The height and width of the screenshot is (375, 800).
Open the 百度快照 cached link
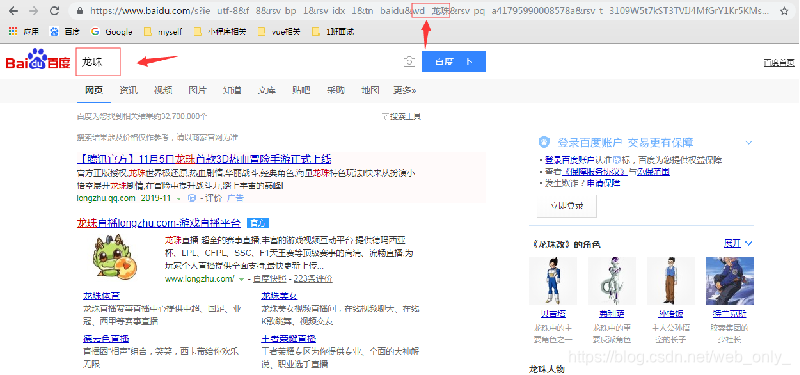269,279
